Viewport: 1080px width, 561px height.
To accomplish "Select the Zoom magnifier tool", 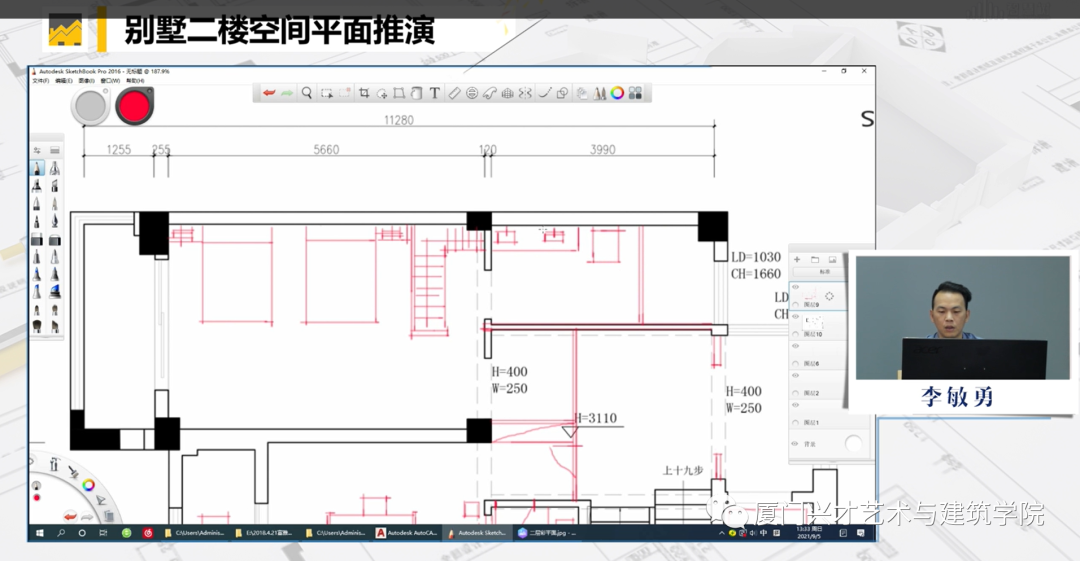I will (307, 93).
